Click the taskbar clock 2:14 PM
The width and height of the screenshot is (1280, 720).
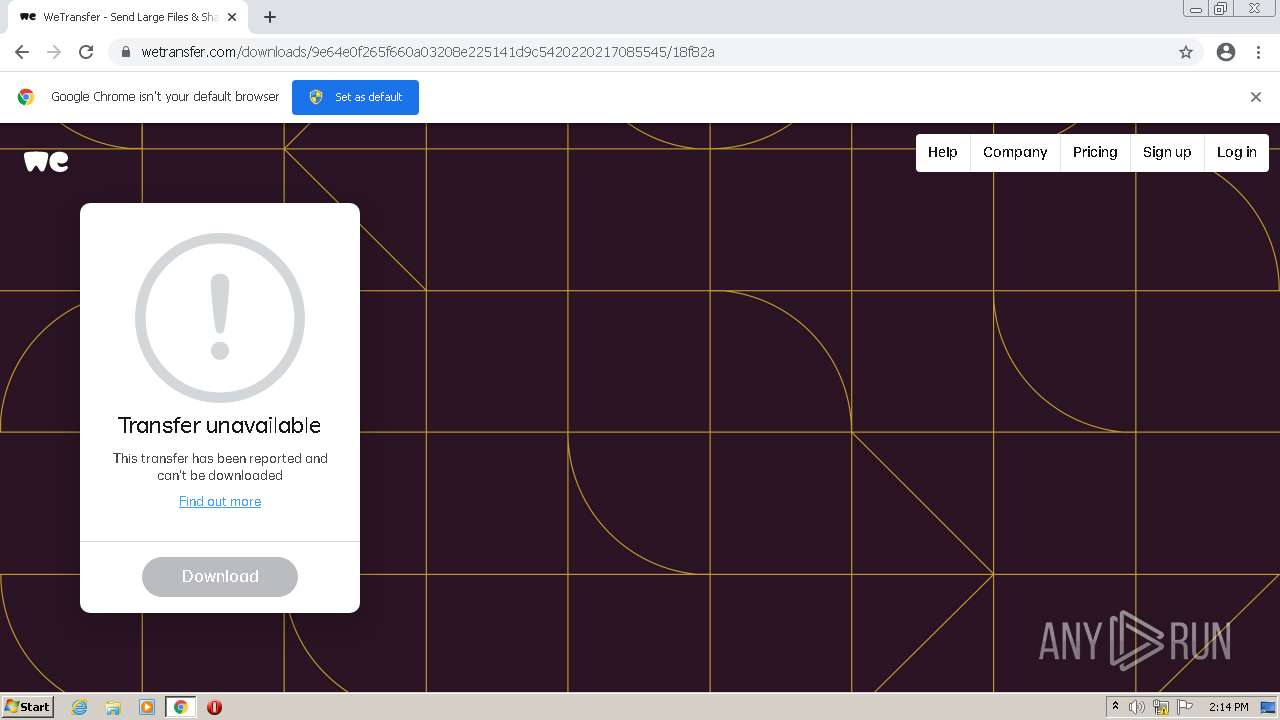click(1228, 707)
